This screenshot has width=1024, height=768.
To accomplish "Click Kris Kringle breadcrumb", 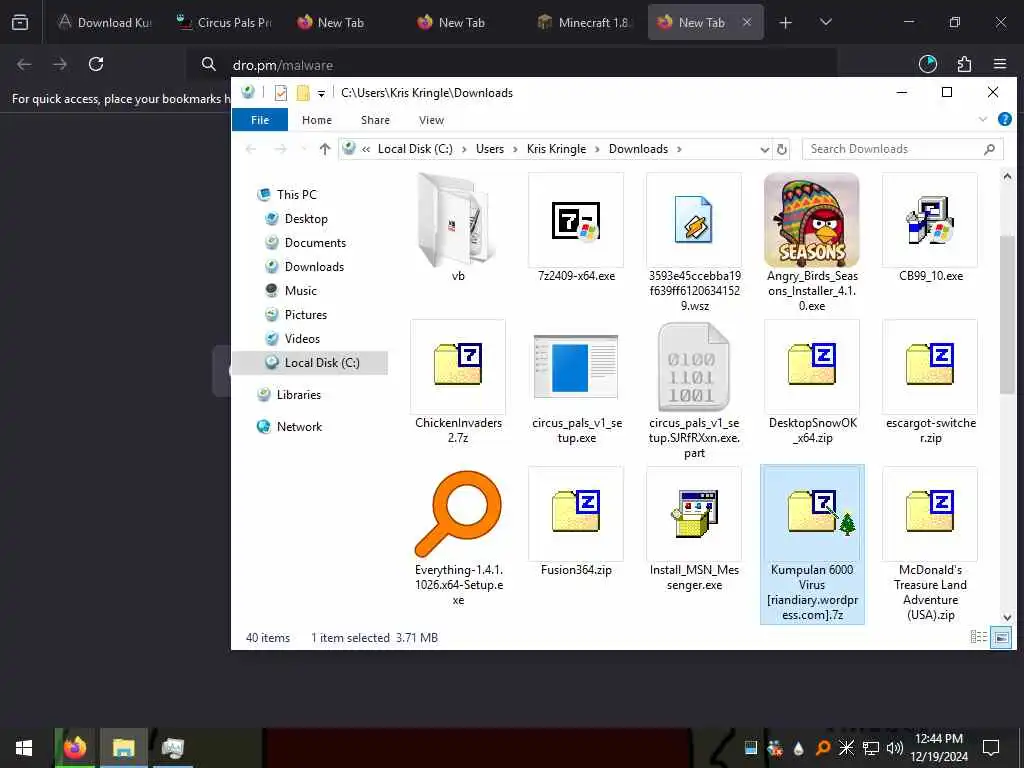I will pos(556,149).
